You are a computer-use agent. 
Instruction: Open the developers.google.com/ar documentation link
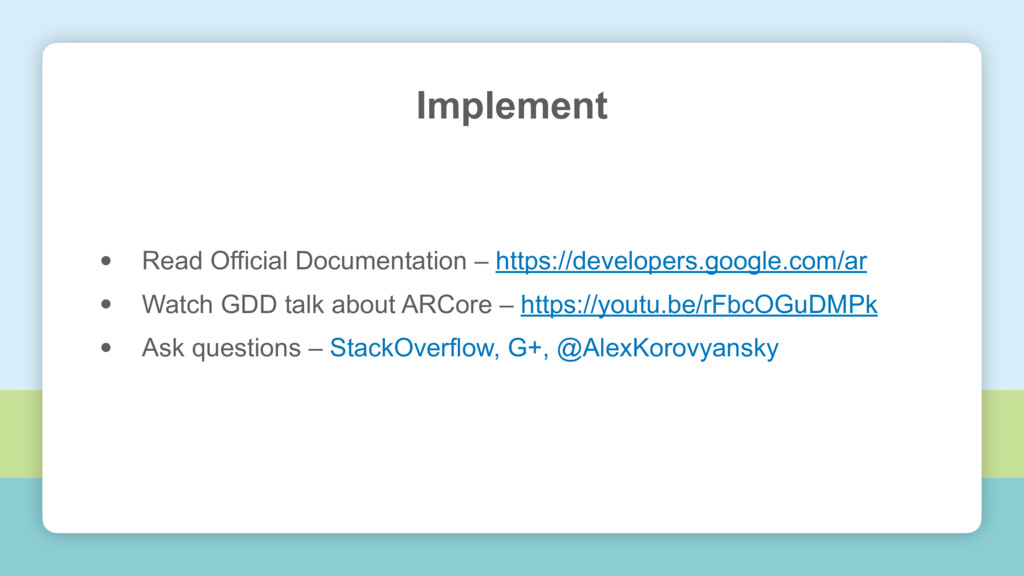(x=681, y=261)
